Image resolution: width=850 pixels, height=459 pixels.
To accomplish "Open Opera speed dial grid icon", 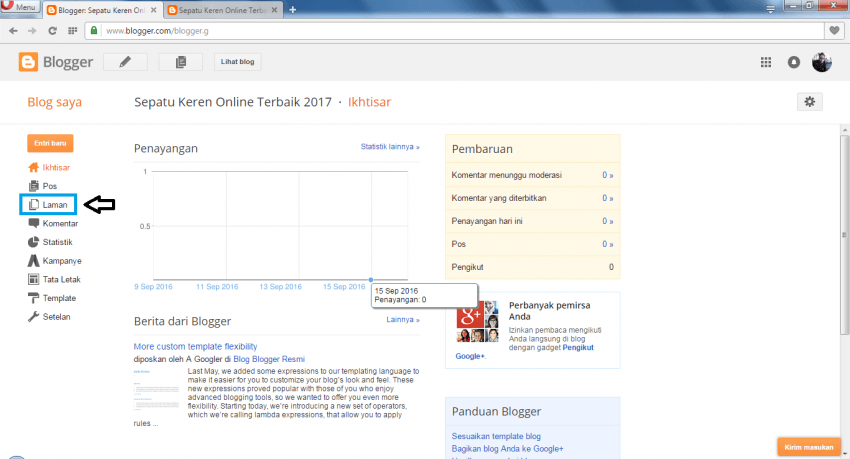I will pos(72,31).
